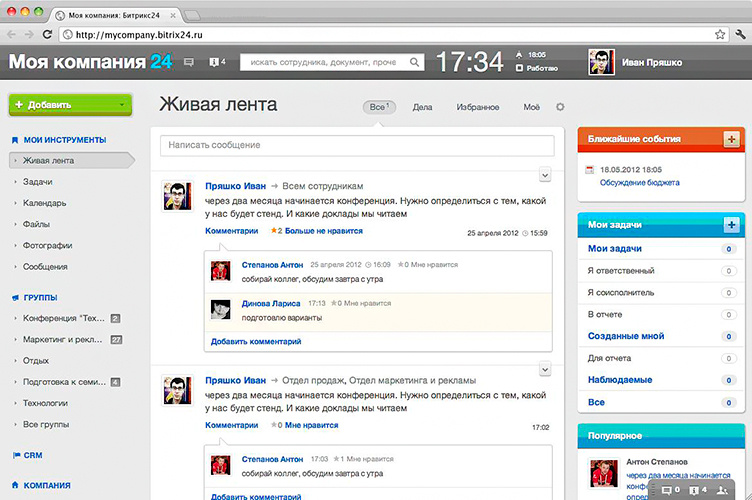Screen dimensions: 752x500
Task: Select the Все feed filter tab
Action: click(379, 107)
